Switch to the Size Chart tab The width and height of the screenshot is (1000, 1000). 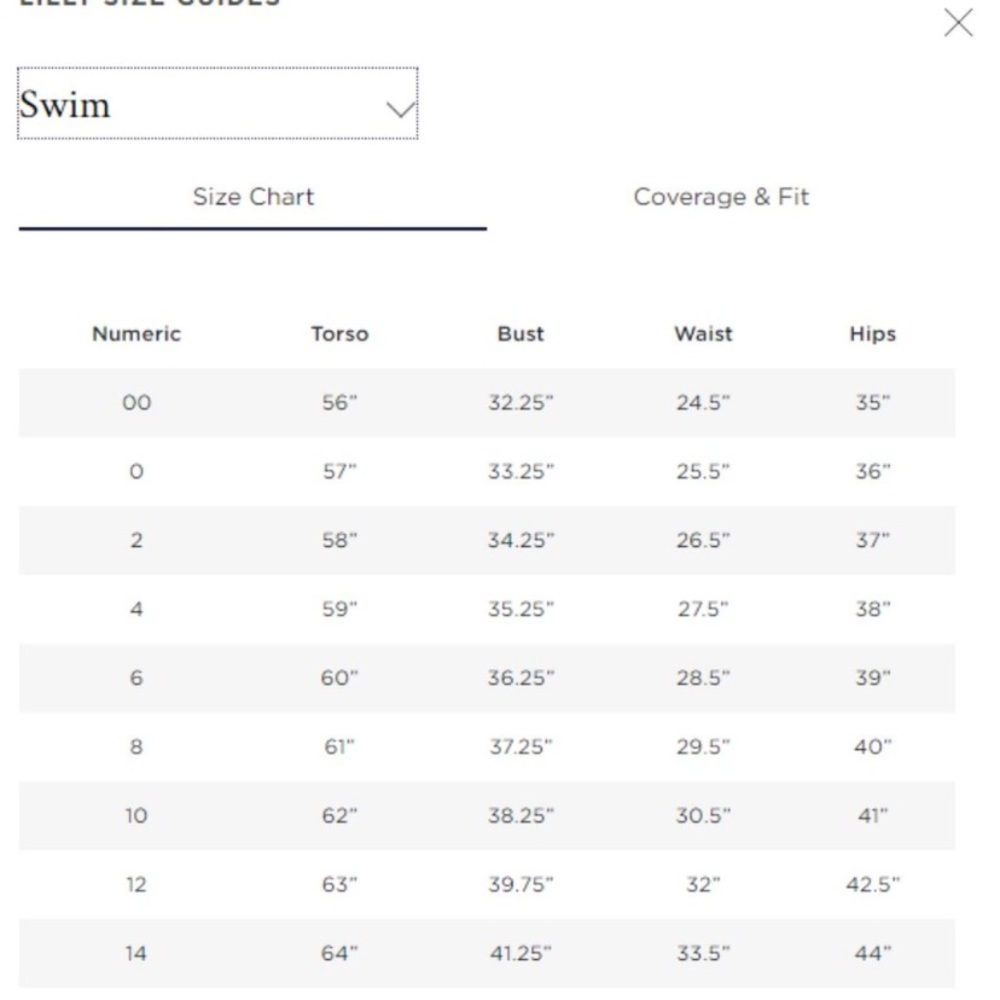point(253,197)
